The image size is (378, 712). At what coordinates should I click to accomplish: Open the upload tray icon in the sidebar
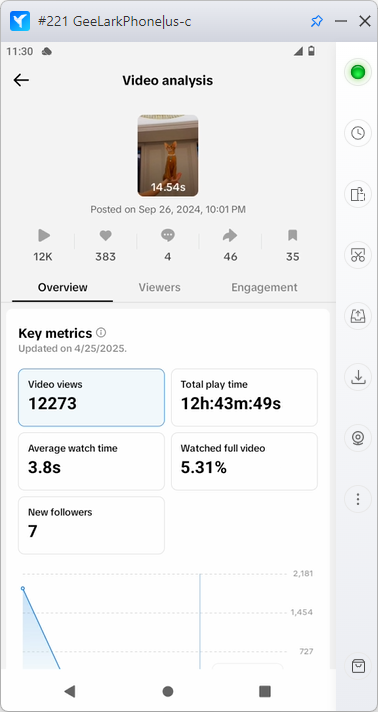358,316
